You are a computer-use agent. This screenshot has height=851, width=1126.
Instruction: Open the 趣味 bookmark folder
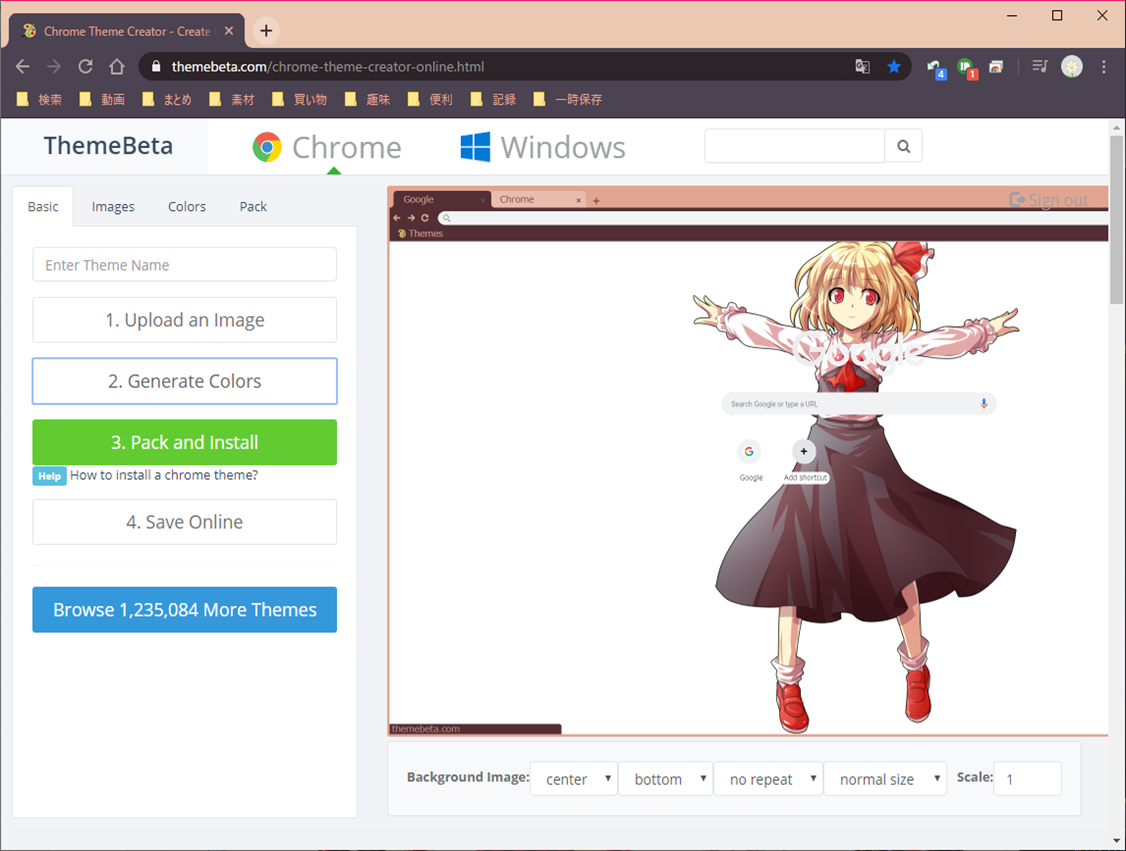click(368, 100)
